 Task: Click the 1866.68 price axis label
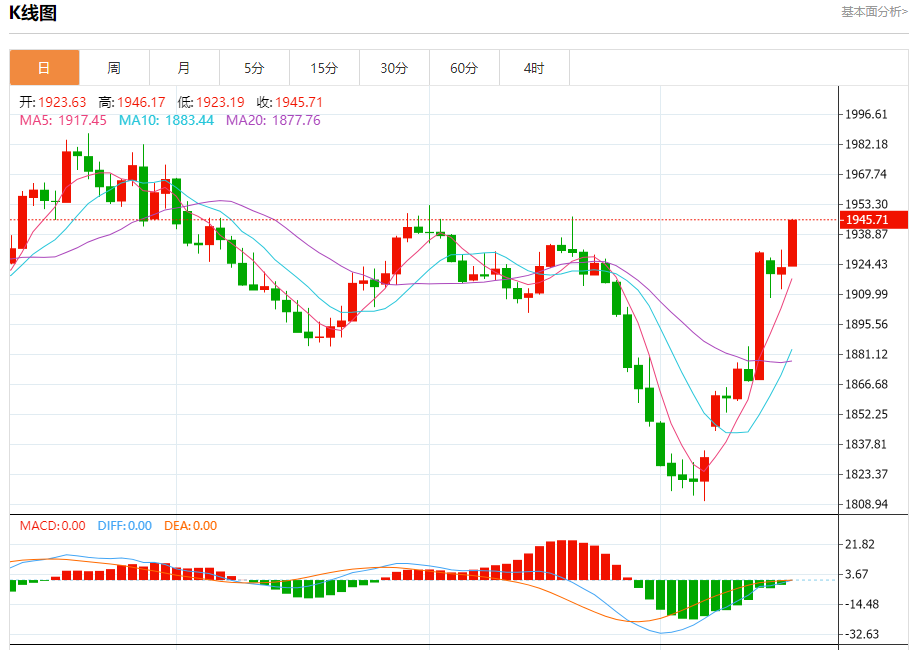(x=867, y=384)
